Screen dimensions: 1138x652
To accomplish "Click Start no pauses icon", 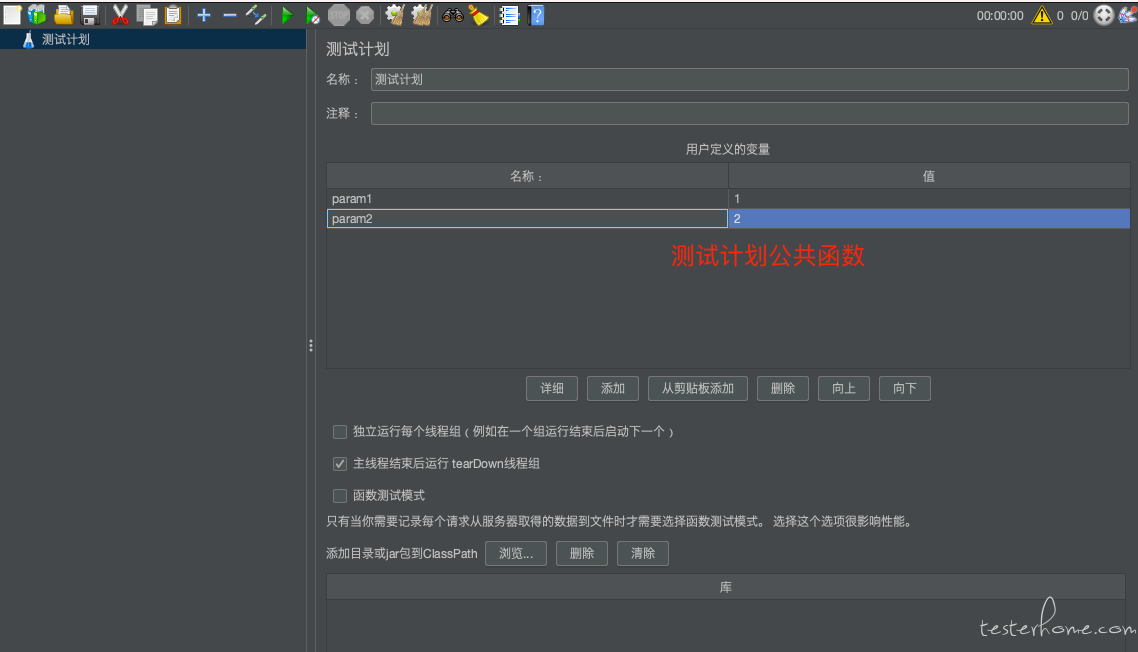I will click(x=313, y=15).
